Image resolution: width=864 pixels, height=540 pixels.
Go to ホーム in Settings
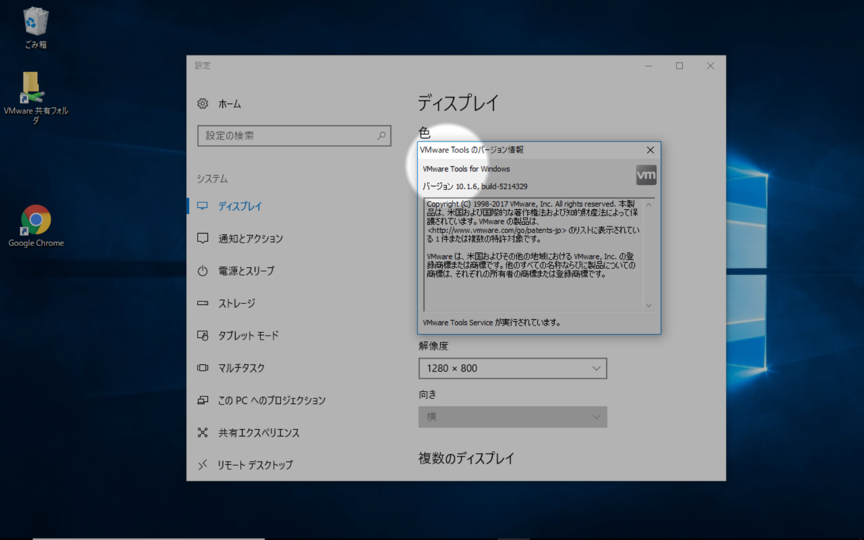click(x=230, y=104)
